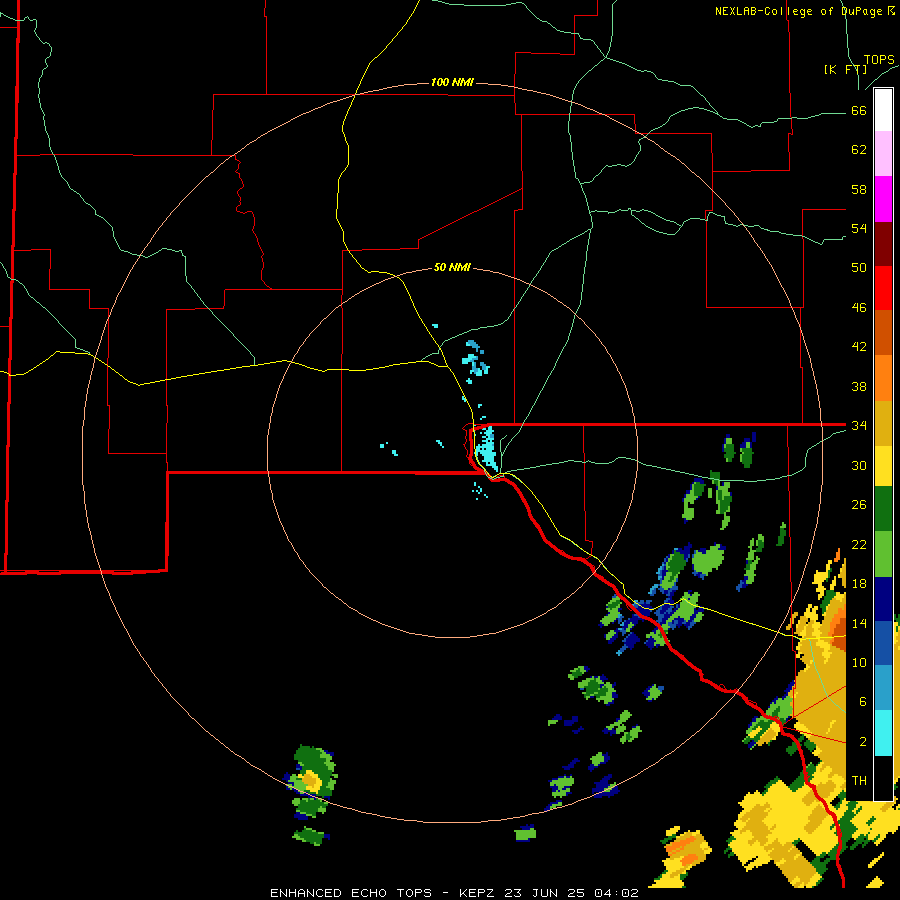900x900 pixels.
Task: Click the KEPZ station identifier
Action: click(x=478, y=893)
